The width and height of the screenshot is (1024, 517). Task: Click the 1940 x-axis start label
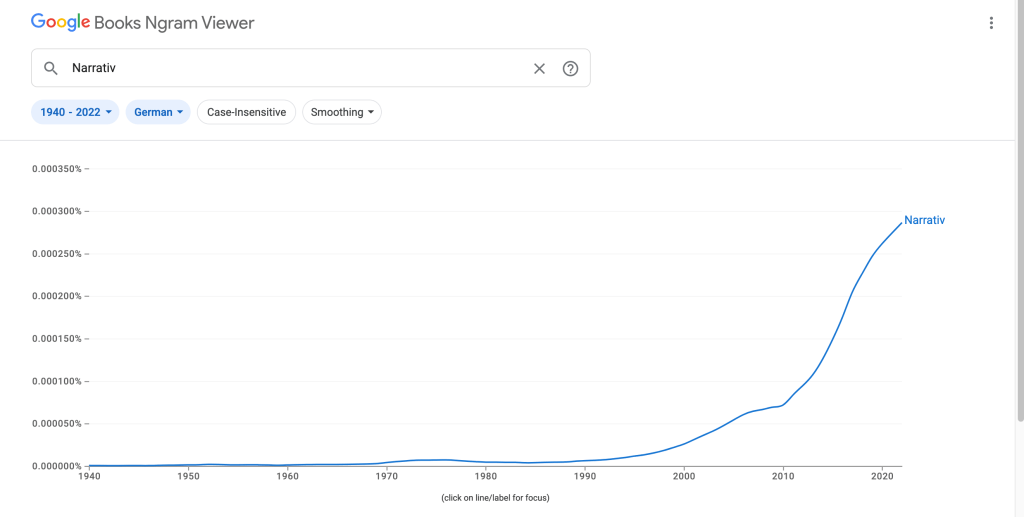click(x=89, y=476)
